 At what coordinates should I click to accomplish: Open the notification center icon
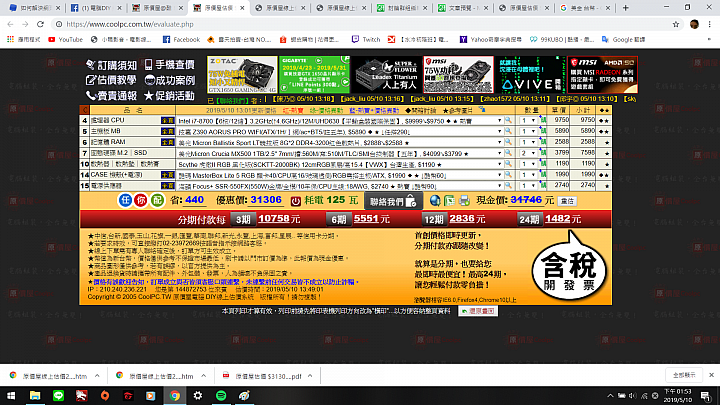(x=706, y=395)
